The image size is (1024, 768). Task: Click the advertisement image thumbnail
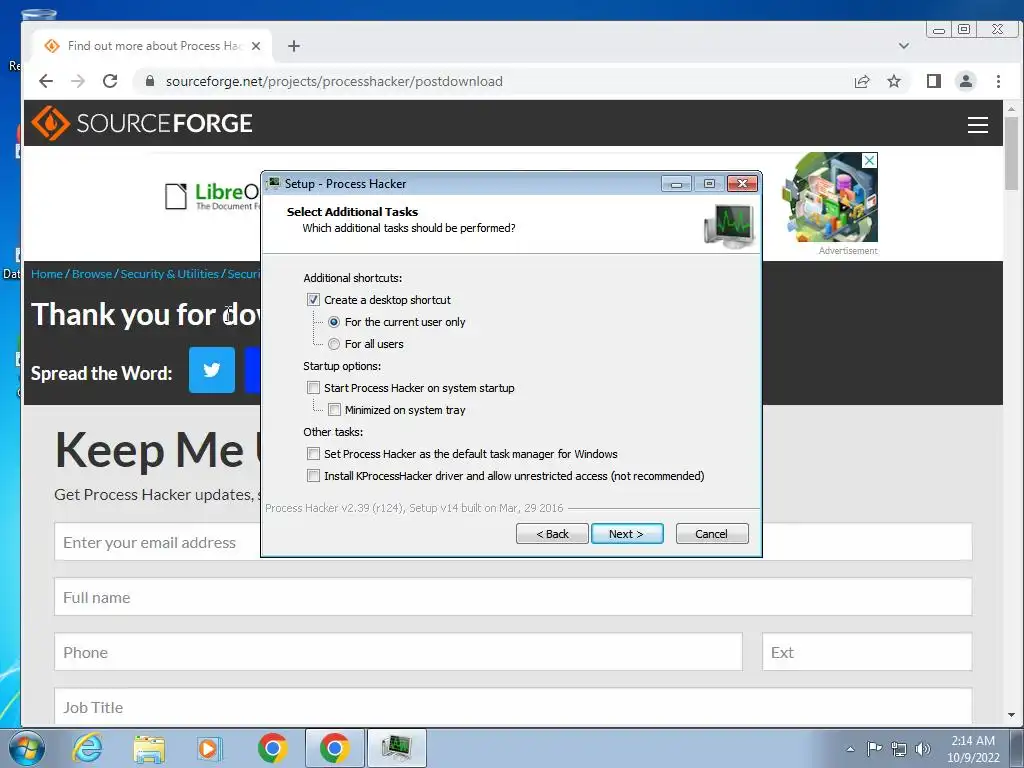(x=829, y=197)
